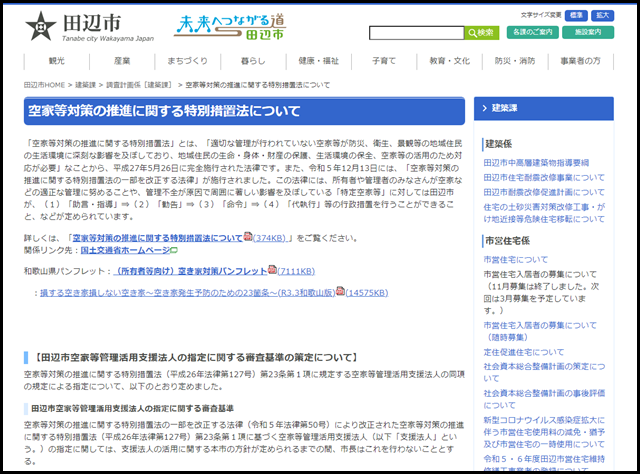Open the 産業 navigation menu
The height and width of the screenshot is (474, 640).
tap(122, 61)
